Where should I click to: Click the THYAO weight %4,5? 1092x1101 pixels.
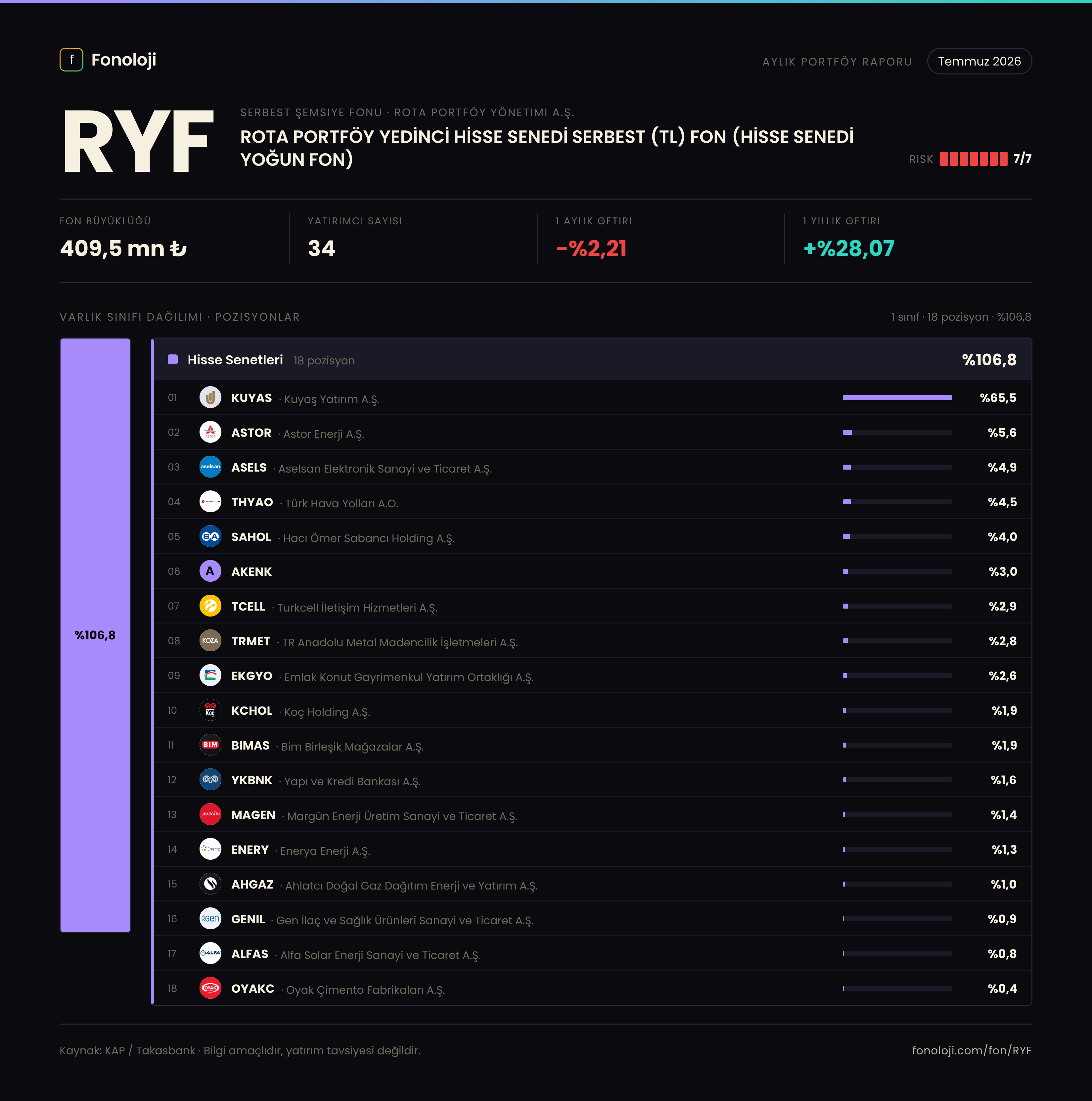pyautogui.click(x=1002, y=502)
